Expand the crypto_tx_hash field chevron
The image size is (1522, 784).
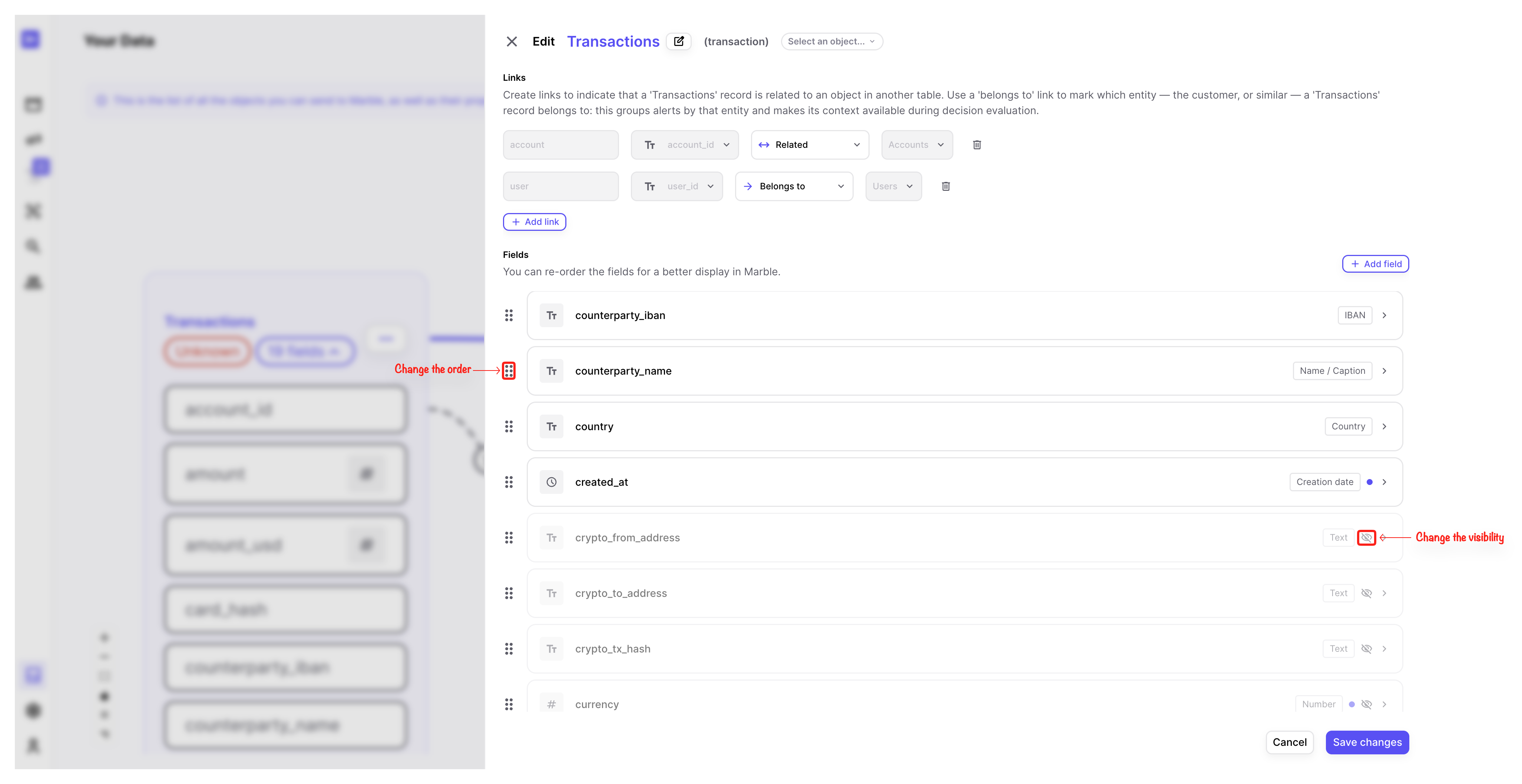click(1384, 649)
